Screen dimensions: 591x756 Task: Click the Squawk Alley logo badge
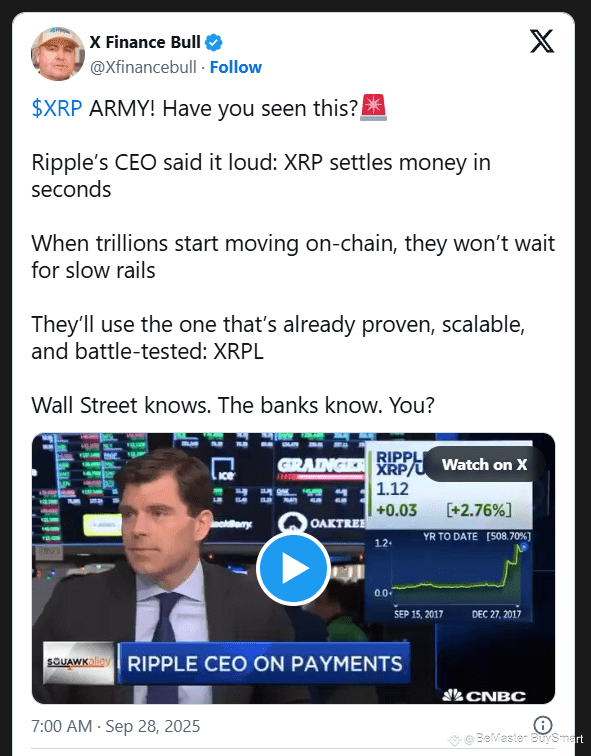click(x=79, y=662)
